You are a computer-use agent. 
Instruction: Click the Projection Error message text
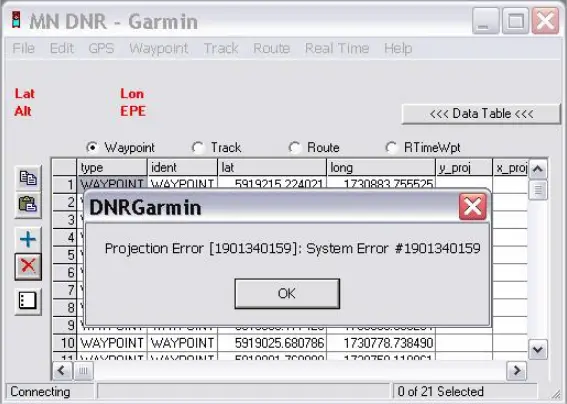tap(293, 248)
